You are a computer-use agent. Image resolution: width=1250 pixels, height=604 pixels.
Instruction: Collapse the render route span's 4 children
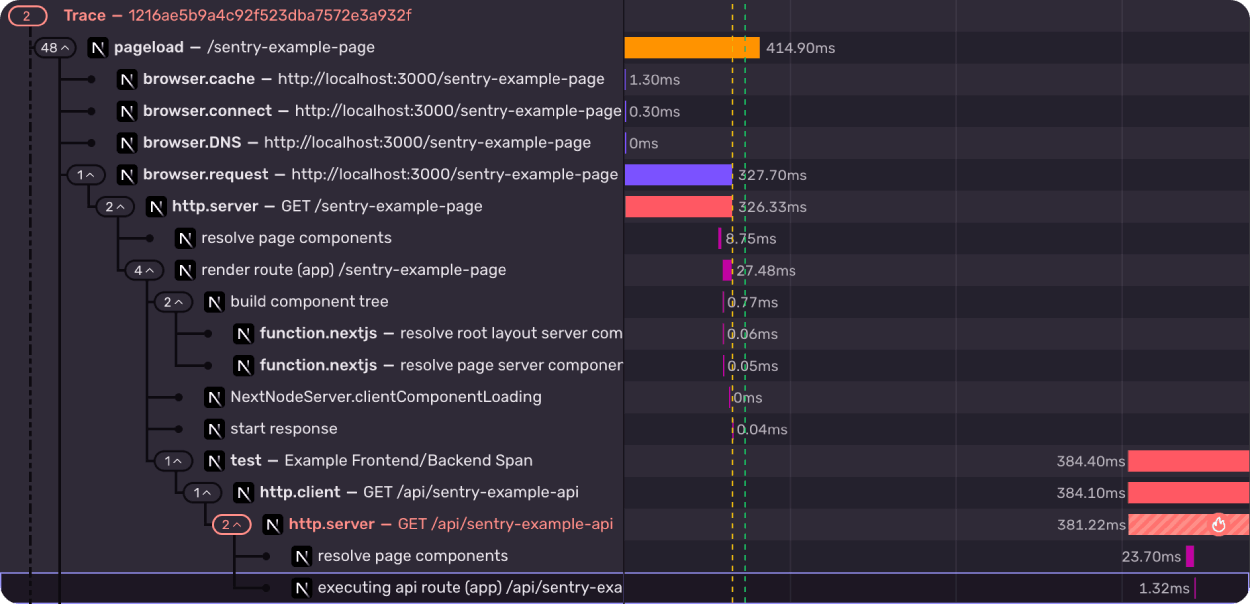tap(145, 270)
